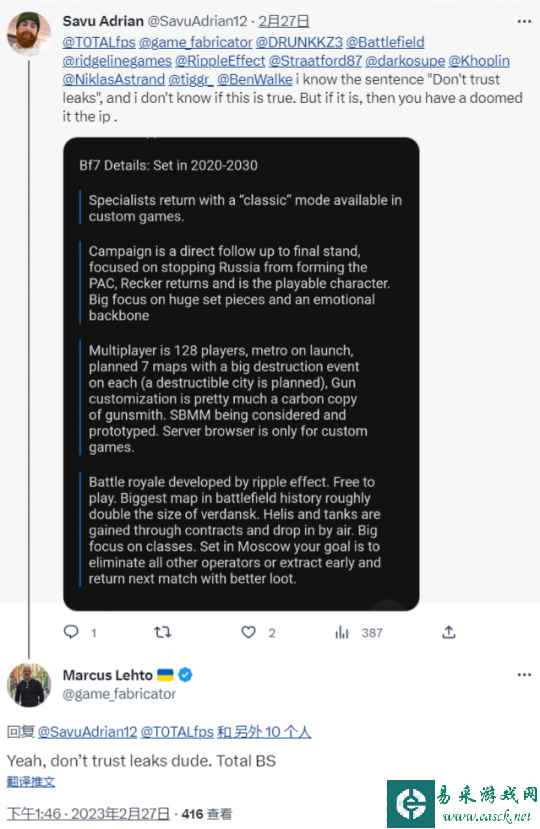The width and height of the screenshot is (540, 829).
Task: Open the 下午1:46 · 2023年2月27日 timestamp
Action: coord(88,814)
